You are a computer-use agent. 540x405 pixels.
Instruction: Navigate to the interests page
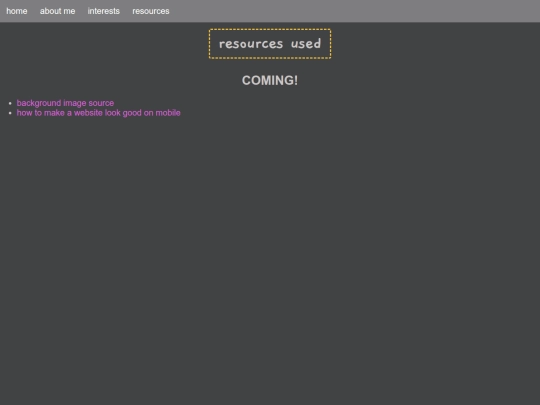103,11
